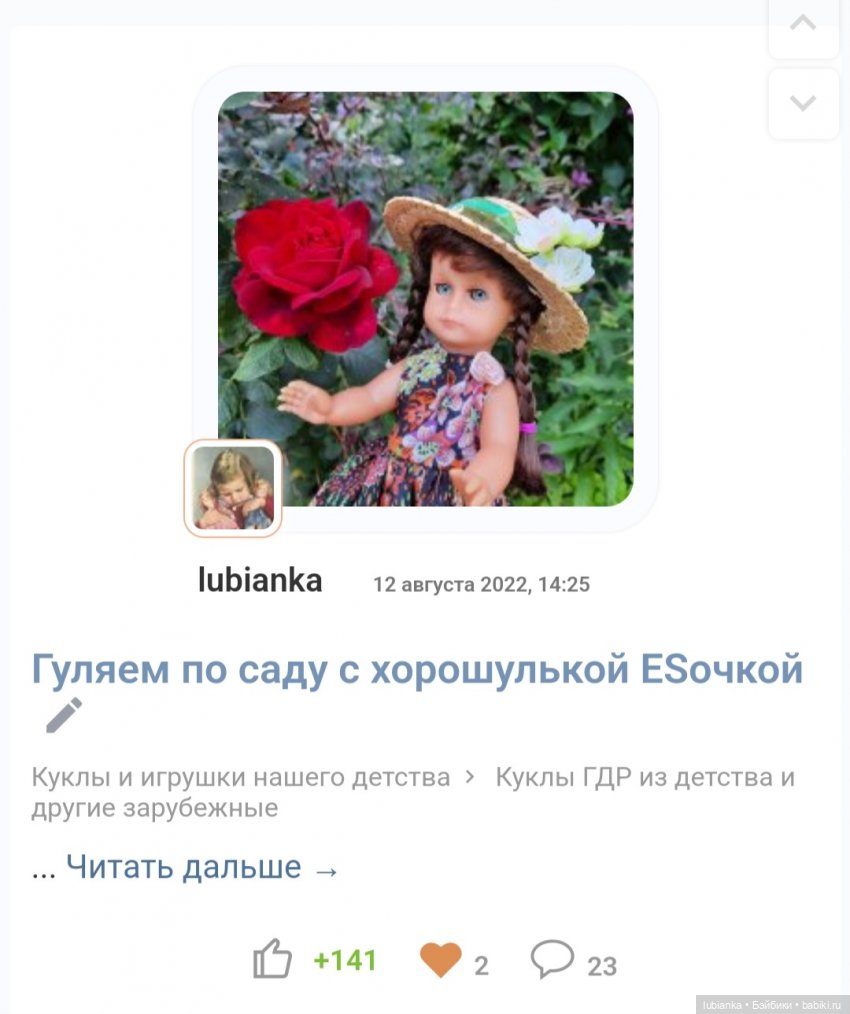
Task: Open lubianka's avatar picture
Action: point(233,488)
